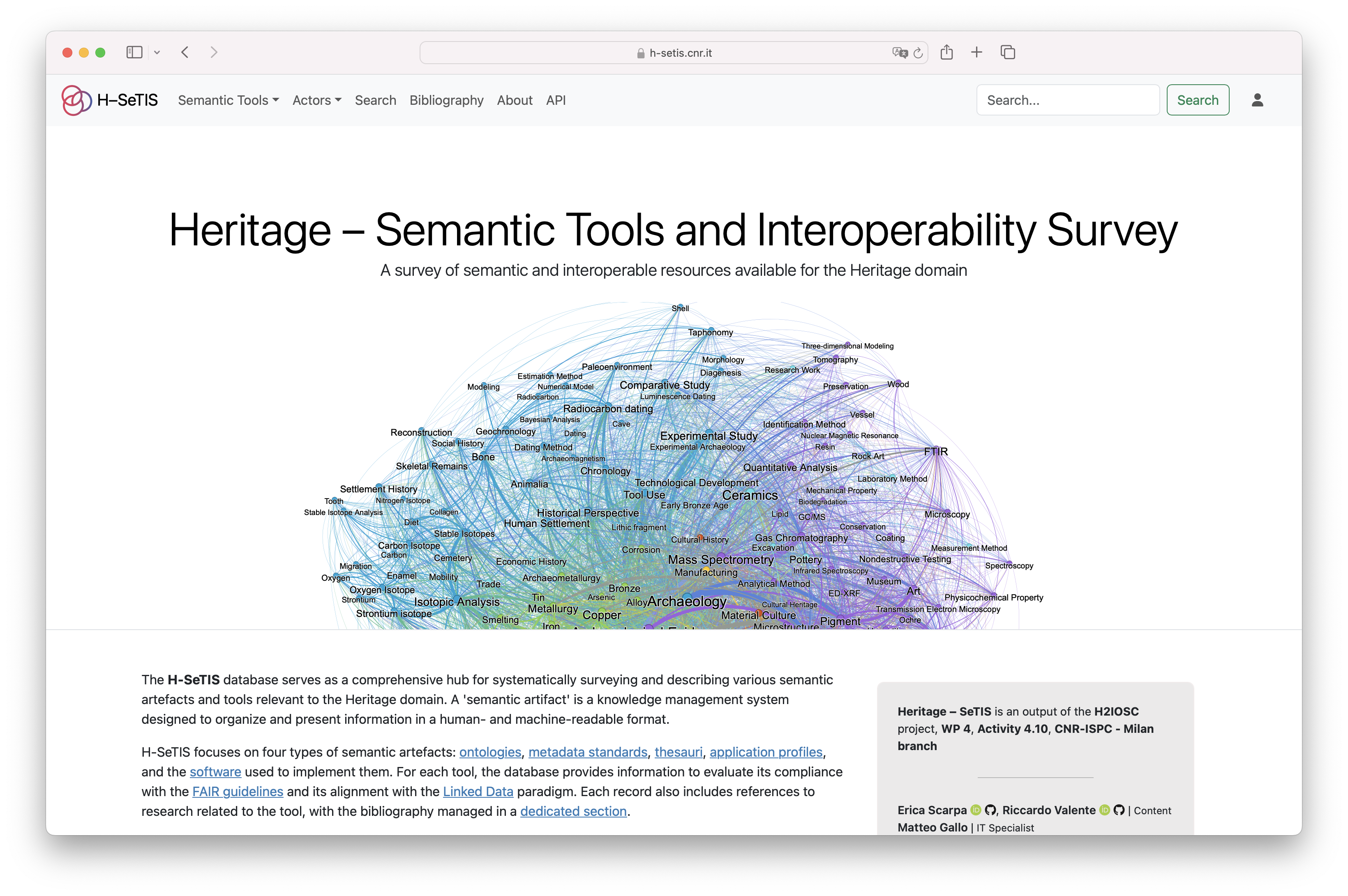Click the Mass Spectrometry node label
Screen dimensions: 1348x896
pyautogui.click(x=720, y=560)
